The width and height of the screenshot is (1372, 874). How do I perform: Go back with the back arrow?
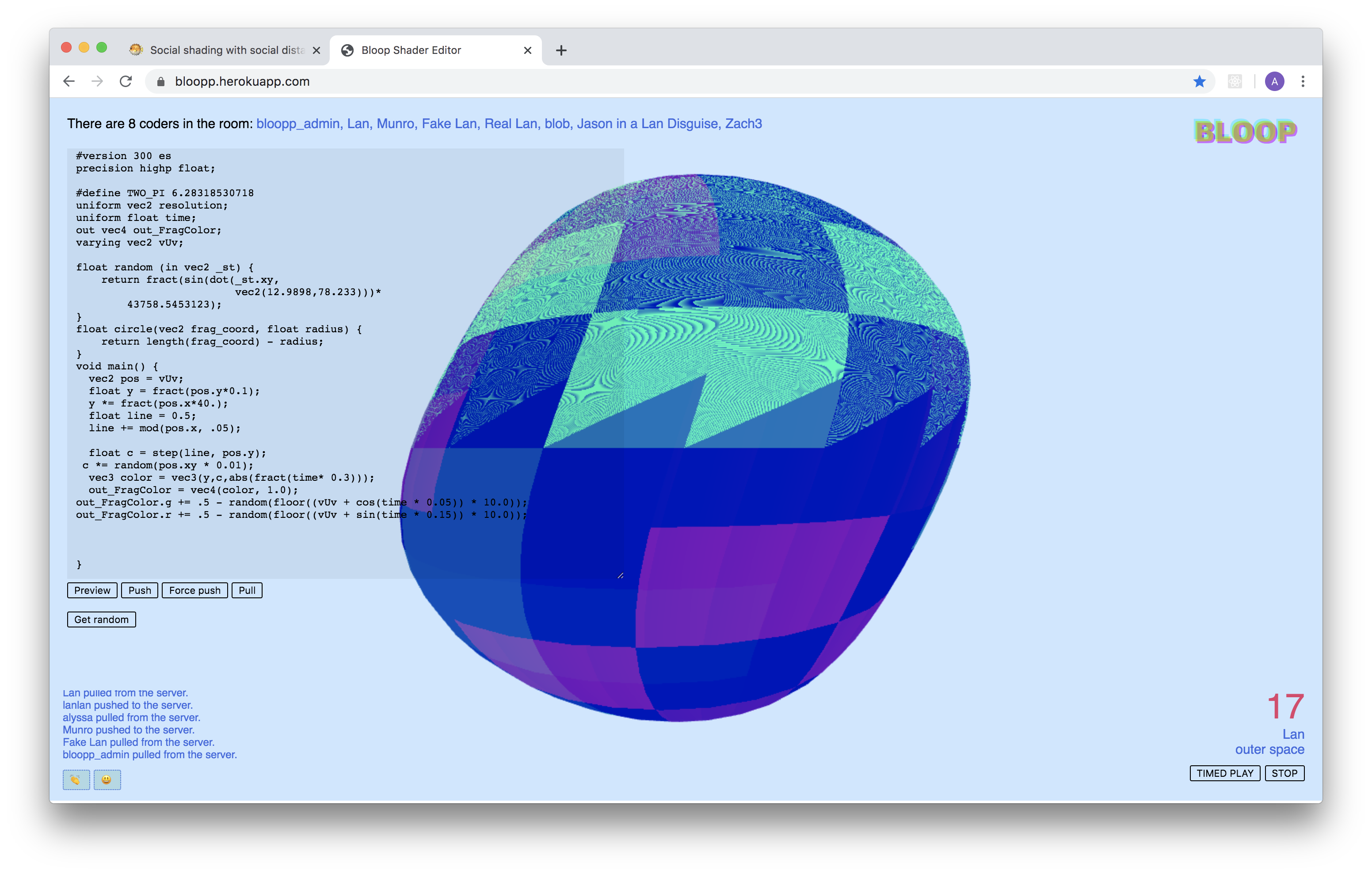[69, 81]
